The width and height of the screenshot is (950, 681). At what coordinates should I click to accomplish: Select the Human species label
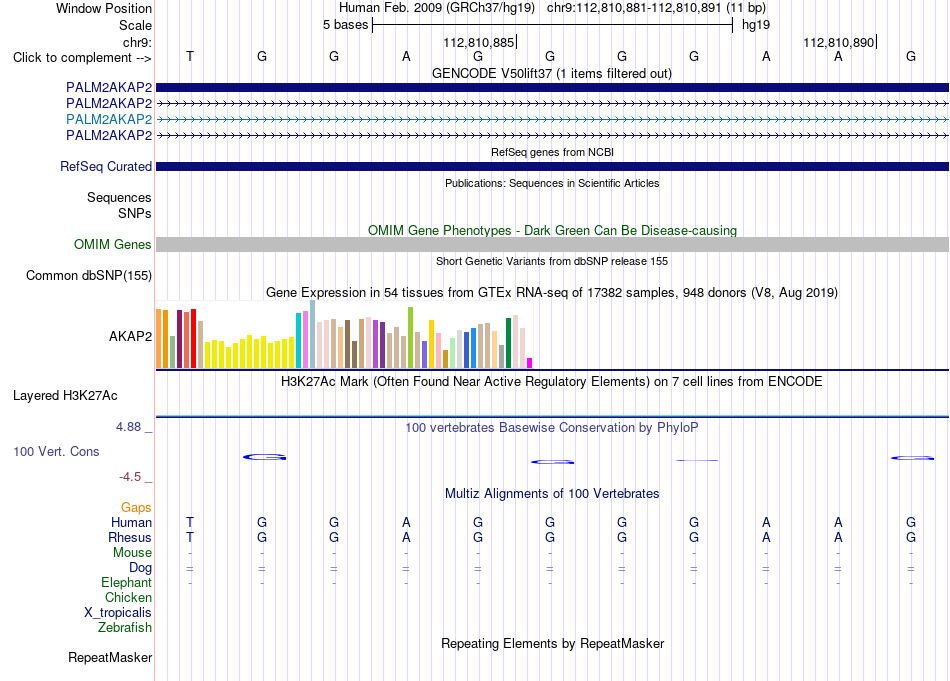click(x=131, y=522)
